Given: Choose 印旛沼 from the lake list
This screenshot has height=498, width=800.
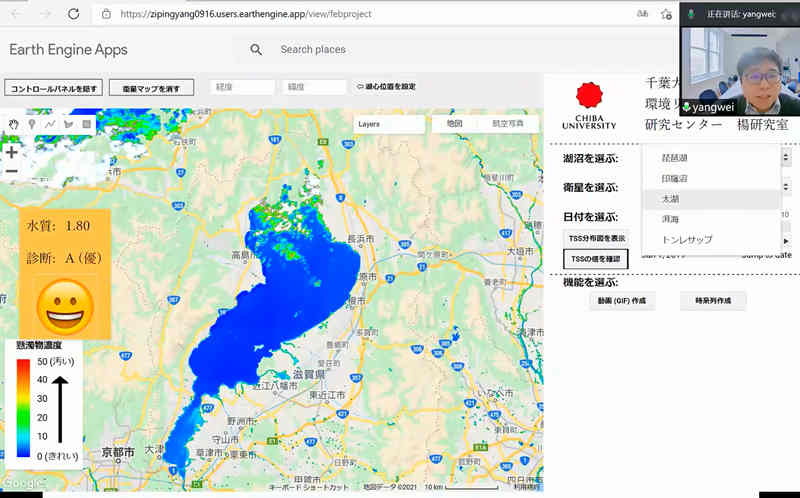Looking at the screenshot, I should [711, 179].
